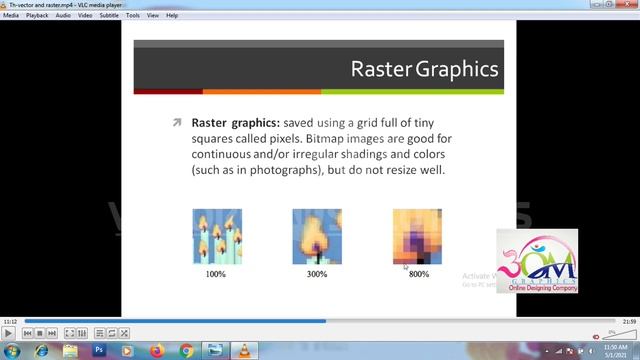
Task: Click the Action Center flag tray icon
Action: coord(570,351)
